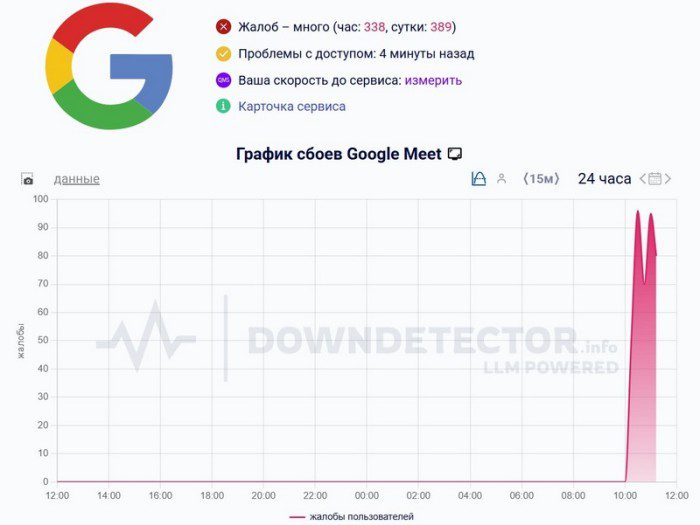
Task: Click the daily complaints count 389
Action: (x=441, y=27)
